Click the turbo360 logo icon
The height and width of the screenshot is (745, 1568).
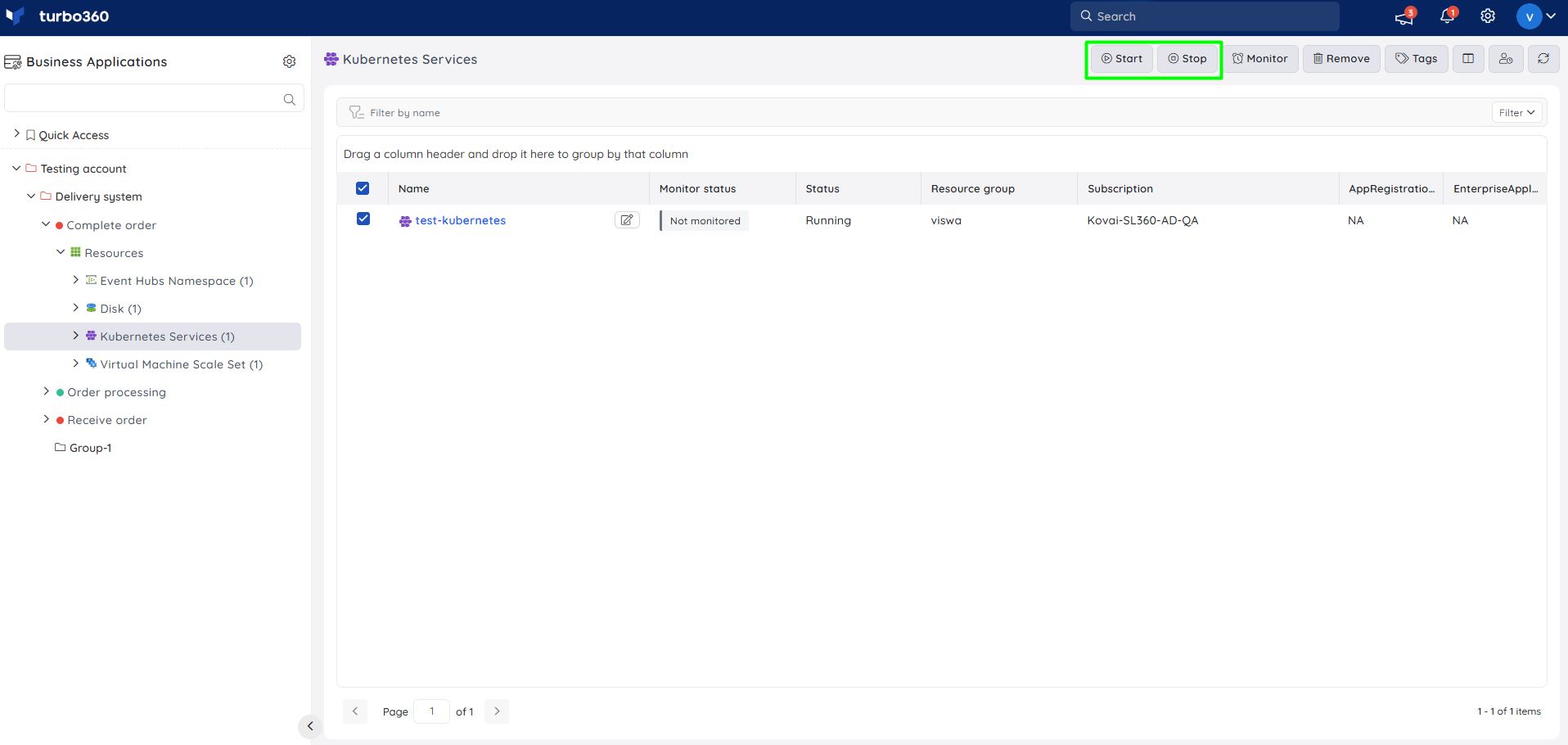16,16
